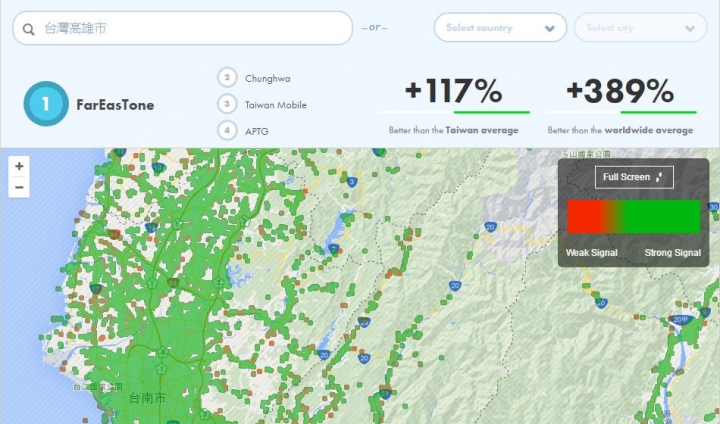720x424 pixels.
Task: Click the rank 1 FarEasTone badge
Action: [46, 104]
